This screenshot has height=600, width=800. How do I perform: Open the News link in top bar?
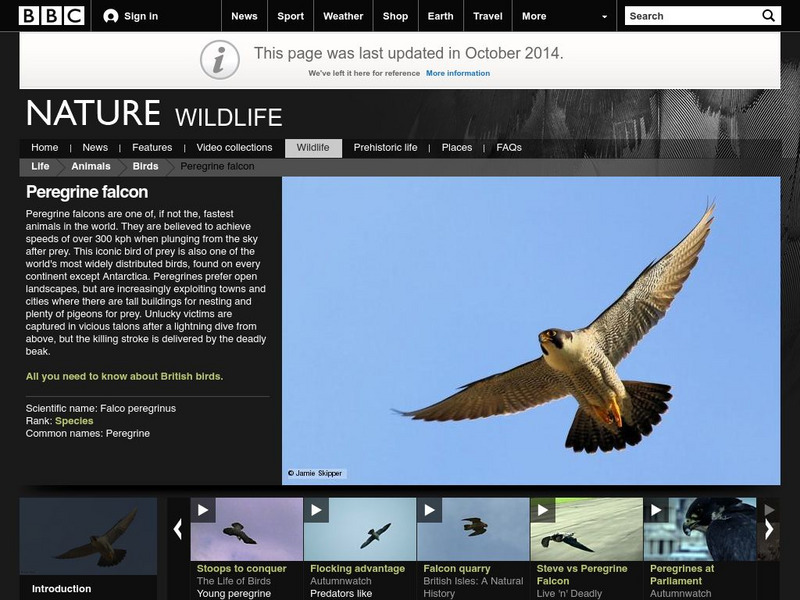click(x=244, y=16)
